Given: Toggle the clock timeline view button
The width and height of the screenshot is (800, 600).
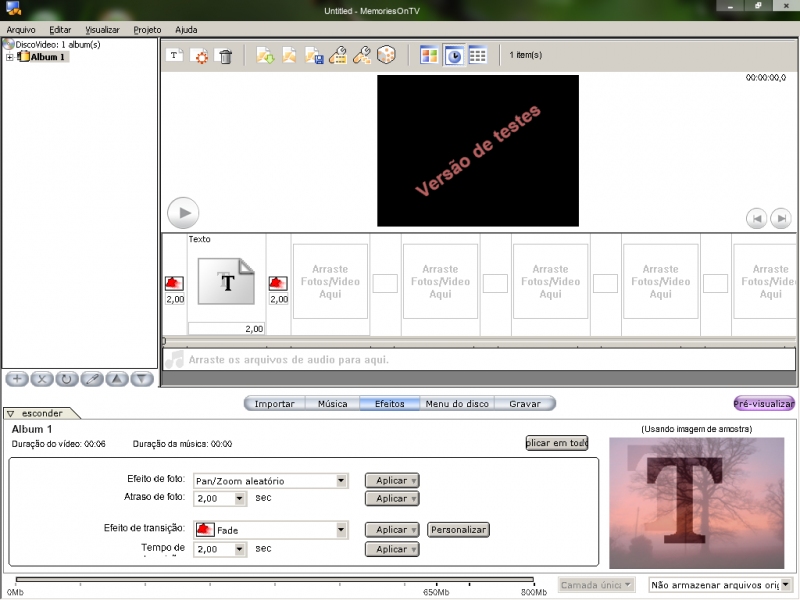Looking at the screenshot, I should pos(453,56).
